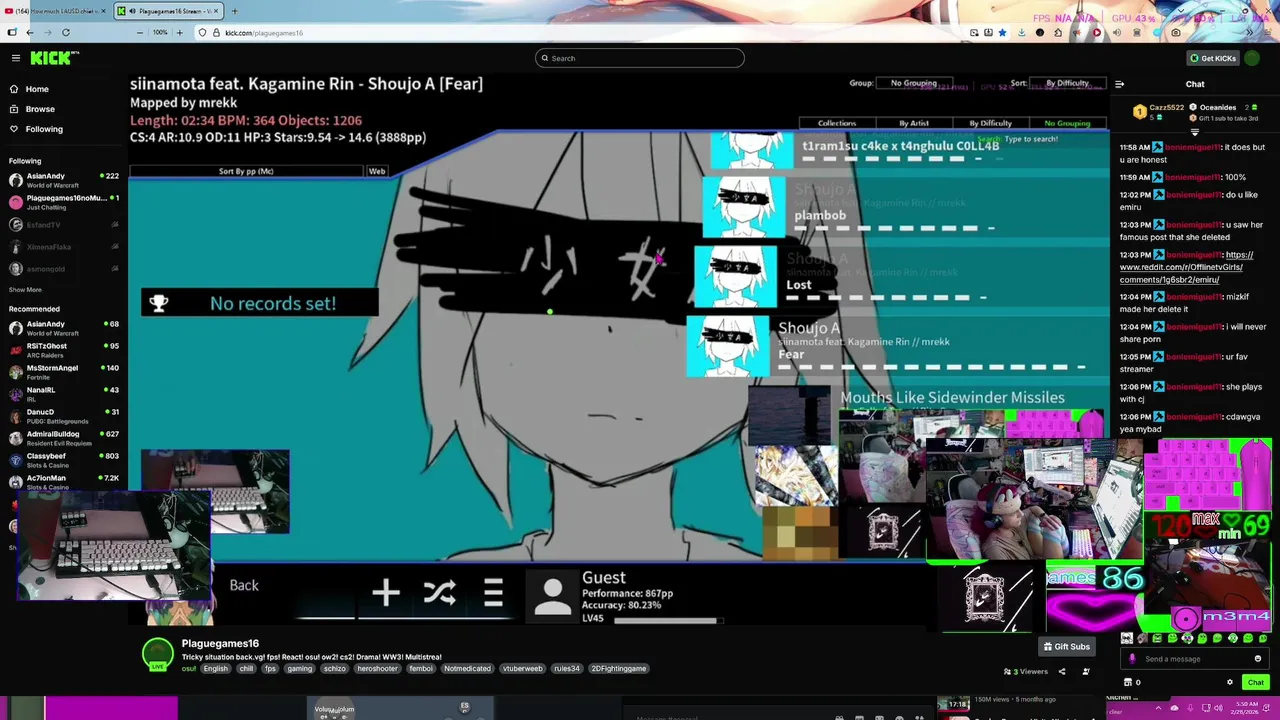
Task: Click the vtuberweeb stream tag
Action: pyautogui.click(x=522, y=669)
